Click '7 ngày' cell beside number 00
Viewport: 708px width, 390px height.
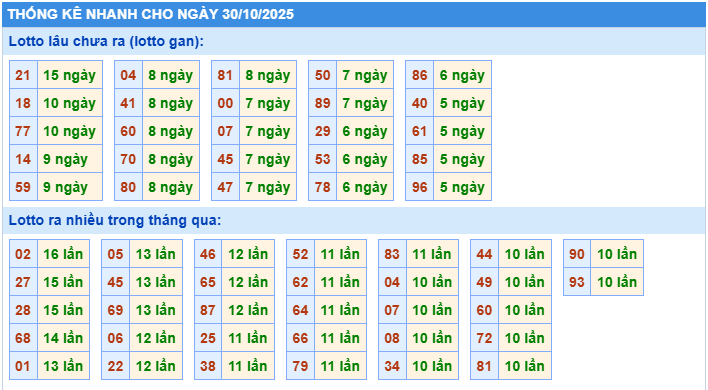click(x=268, y=103)
